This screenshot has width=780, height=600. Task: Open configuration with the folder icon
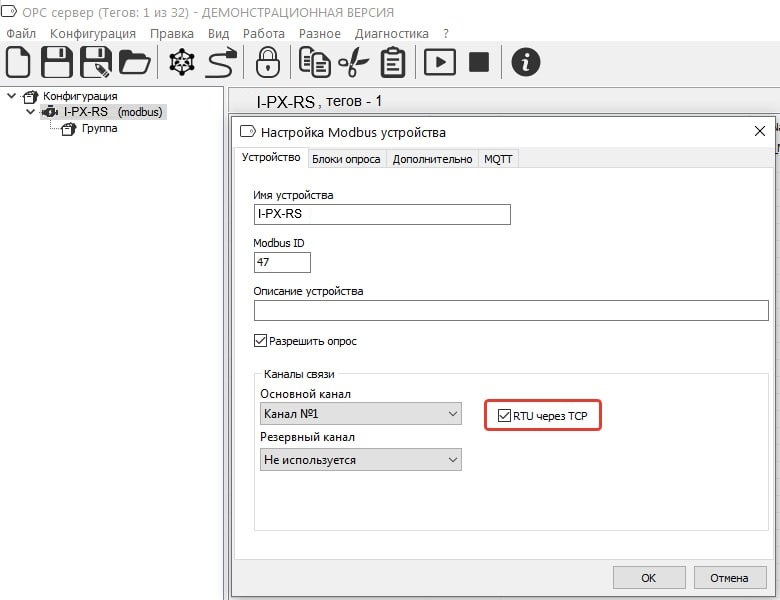point(134,62)
